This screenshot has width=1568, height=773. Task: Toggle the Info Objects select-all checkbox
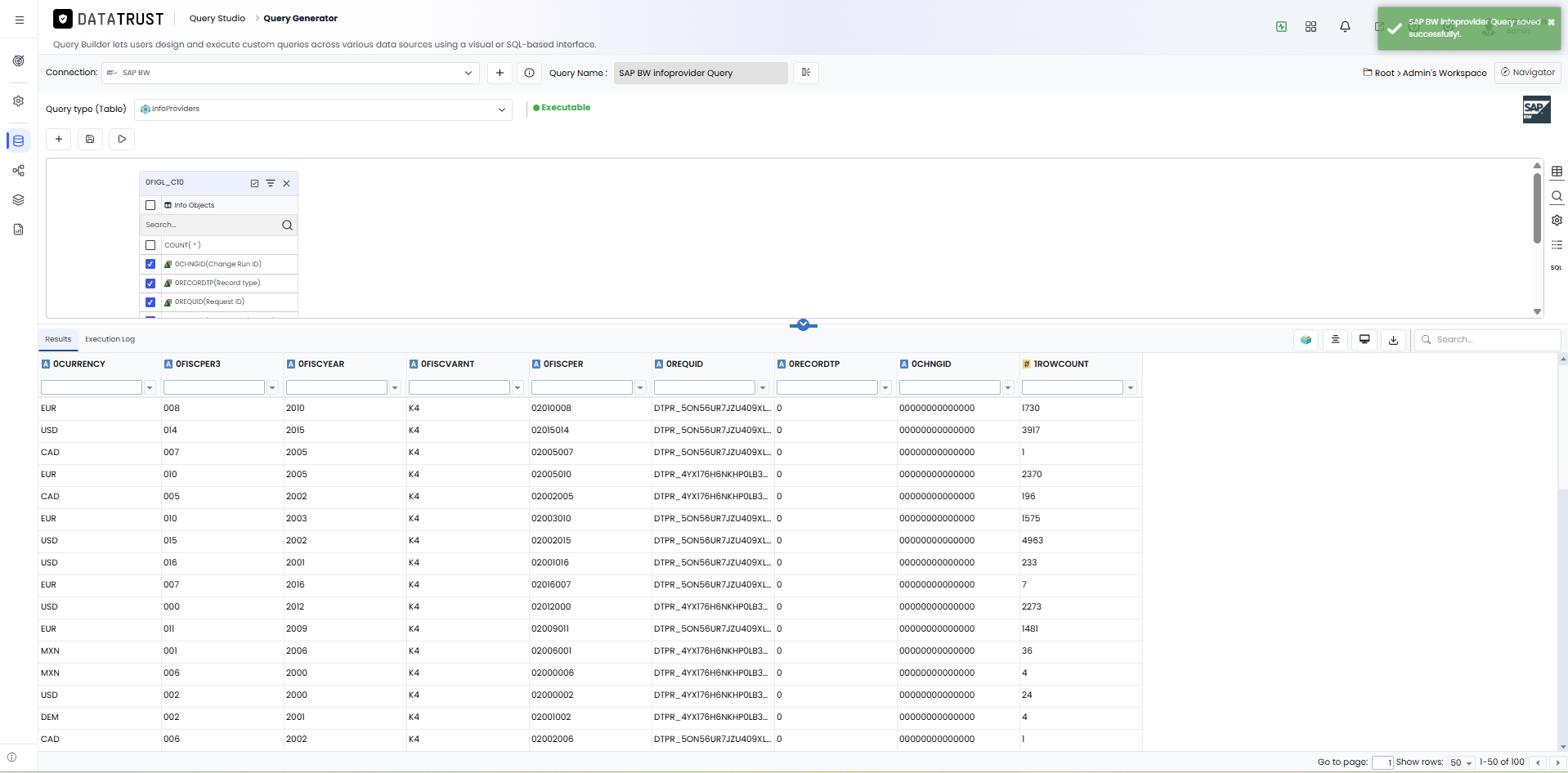(150, 205)
